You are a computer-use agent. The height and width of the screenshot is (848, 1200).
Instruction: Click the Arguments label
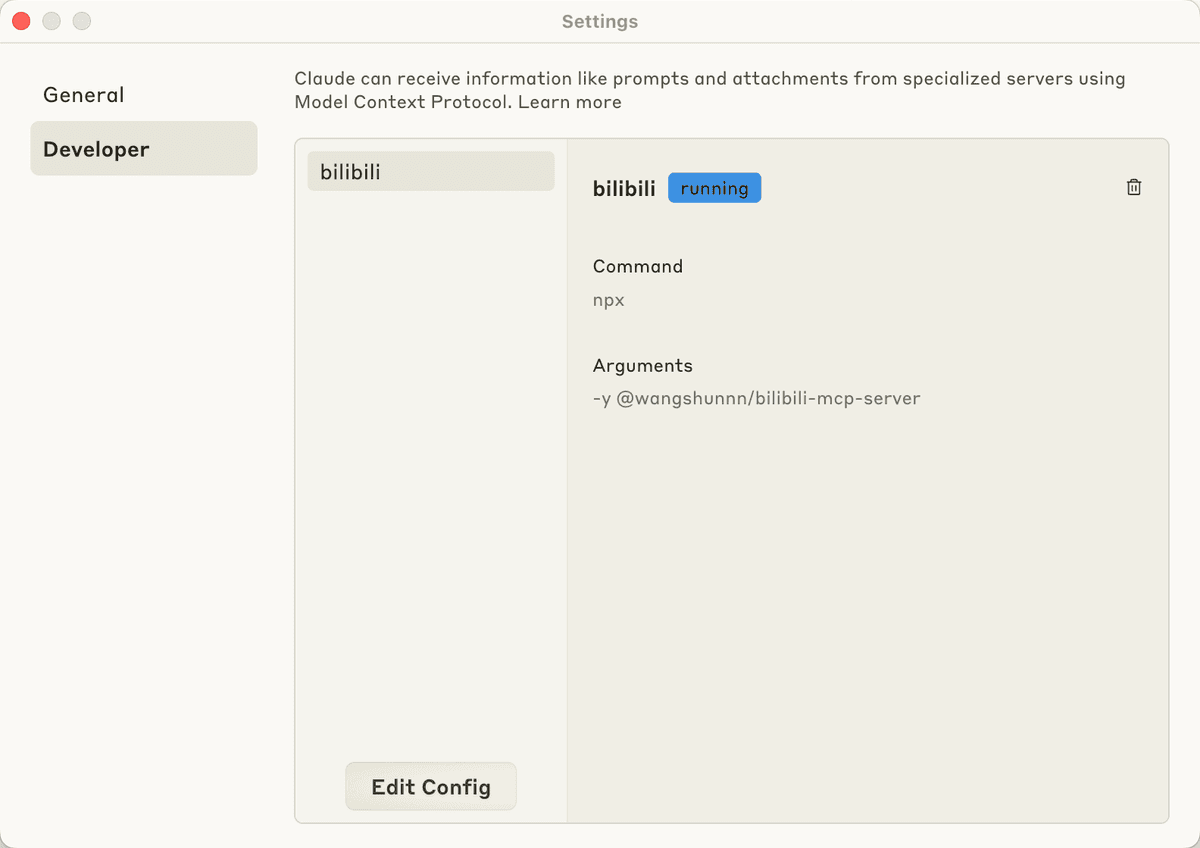(643, 365)
